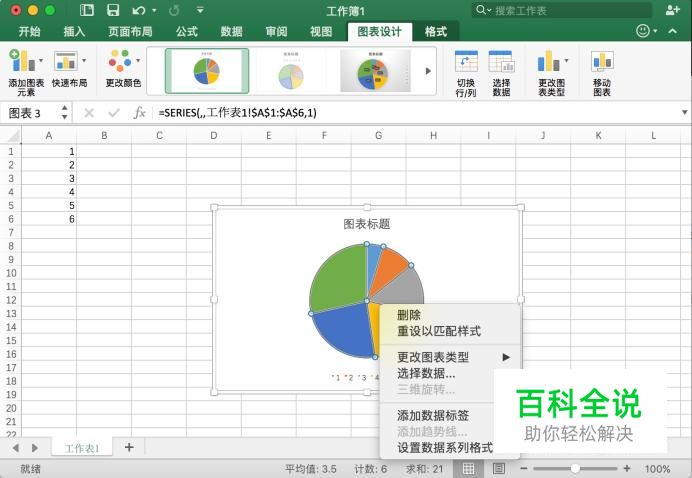Select the first chart style thumbnail
Image resolution: width=692 pixels, height=478 pixels.
207,71
